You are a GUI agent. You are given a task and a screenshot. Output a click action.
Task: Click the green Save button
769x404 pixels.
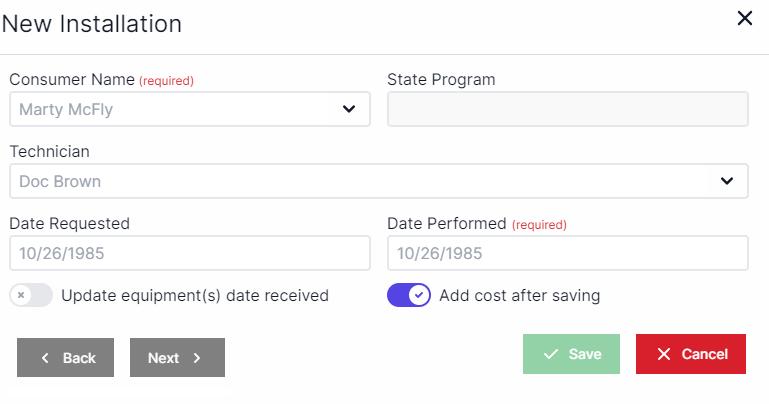[571, 354]
